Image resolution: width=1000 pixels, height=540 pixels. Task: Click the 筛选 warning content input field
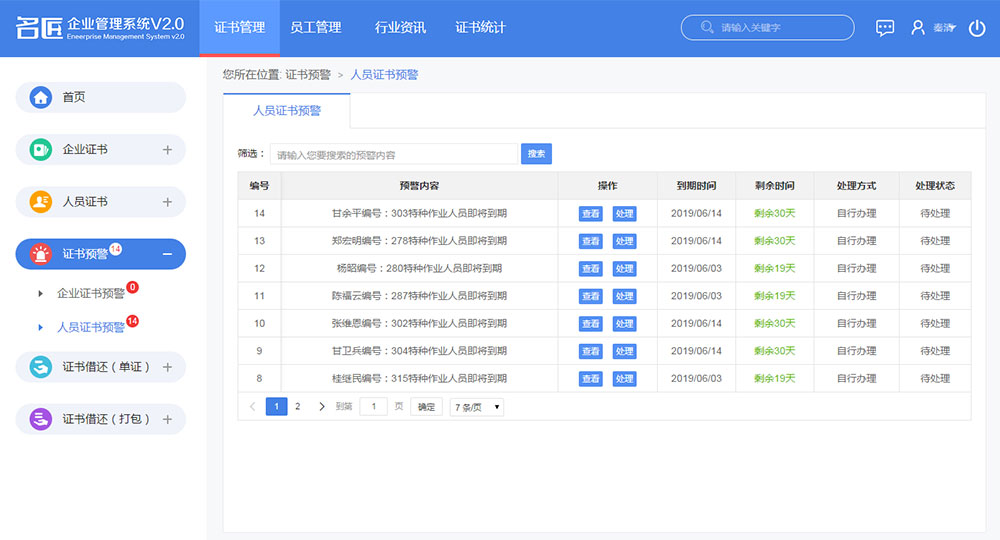tap(392, 155)
